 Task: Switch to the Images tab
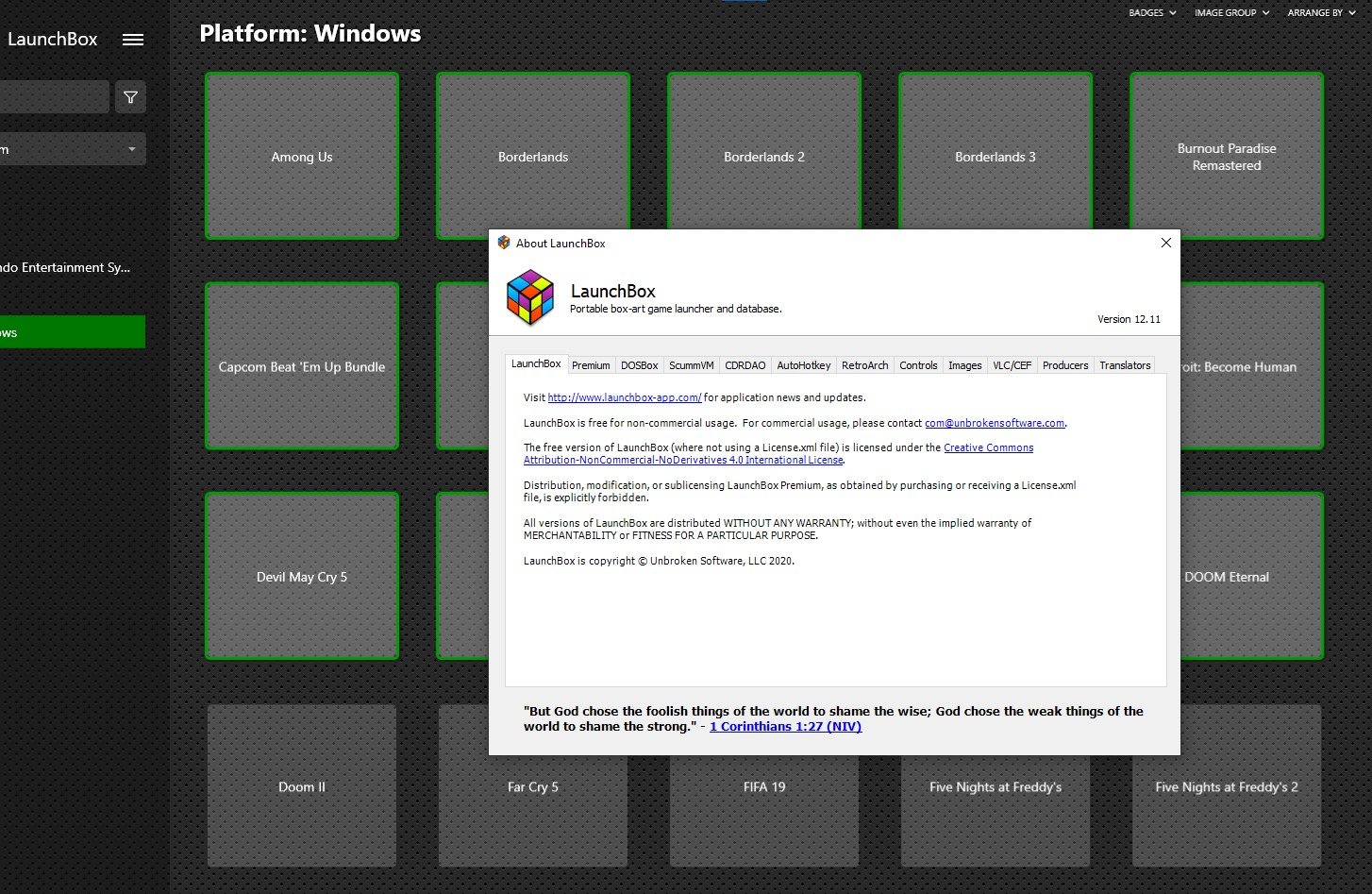[x=964, y=365]
